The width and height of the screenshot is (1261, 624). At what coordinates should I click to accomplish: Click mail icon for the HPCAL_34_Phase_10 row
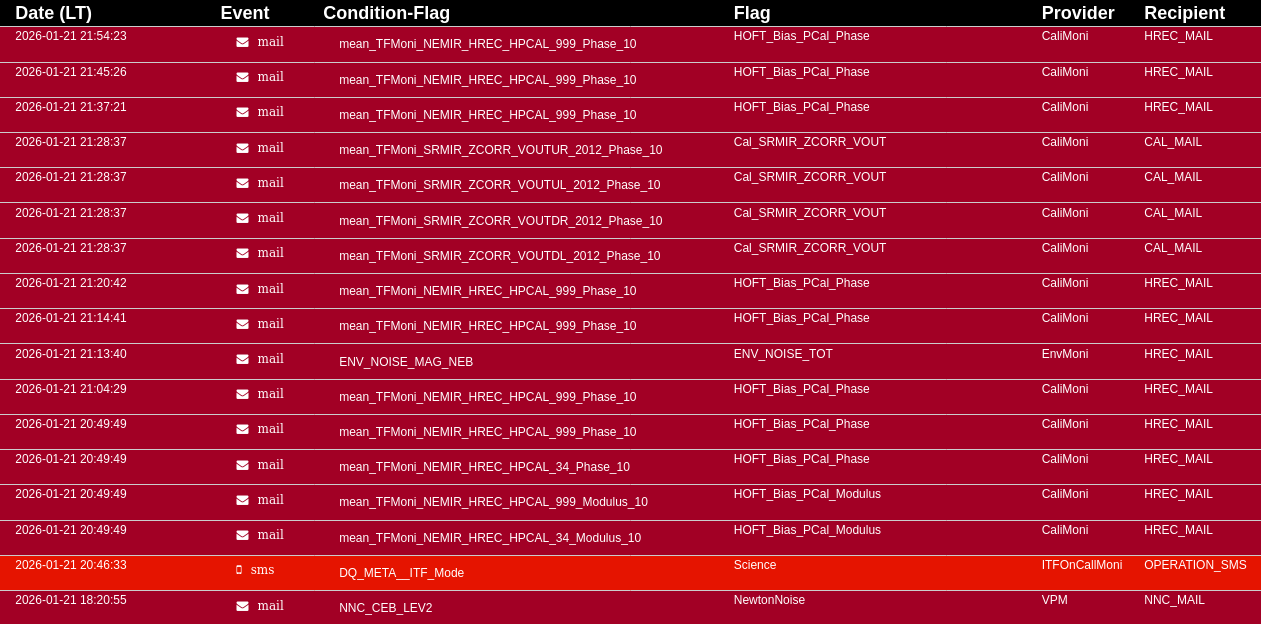pyautogui.click(x=242, y=465)
